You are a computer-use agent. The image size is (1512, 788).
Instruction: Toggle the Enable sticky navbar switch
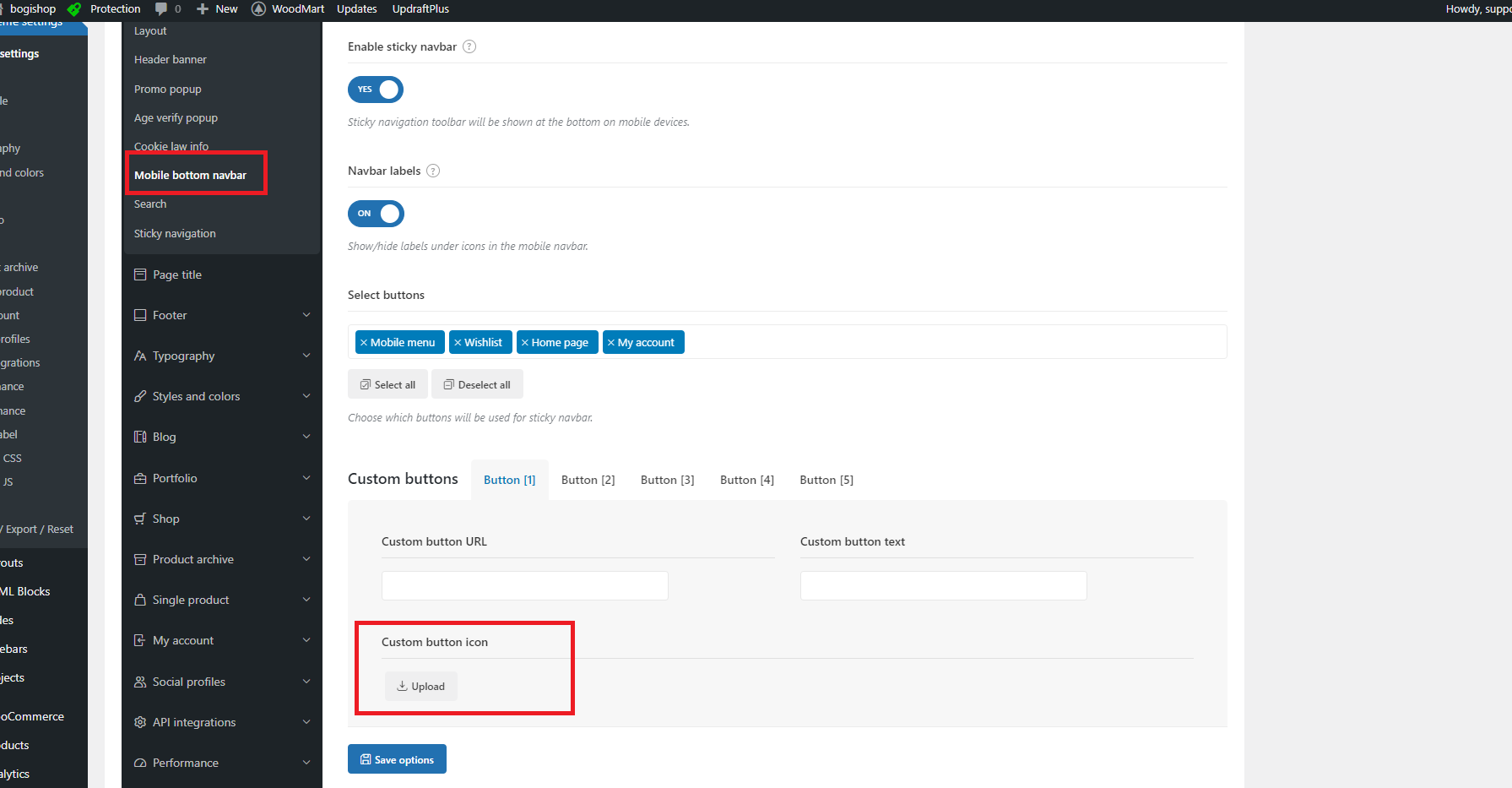tap(376, 90)
